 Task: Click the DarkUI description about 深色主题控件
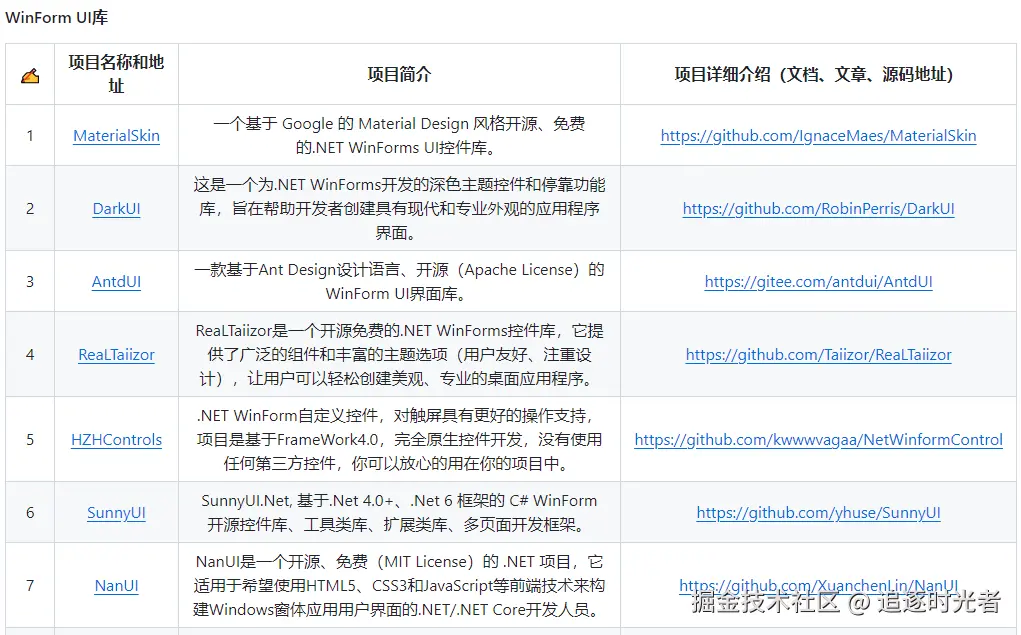[x=399, y=208]
